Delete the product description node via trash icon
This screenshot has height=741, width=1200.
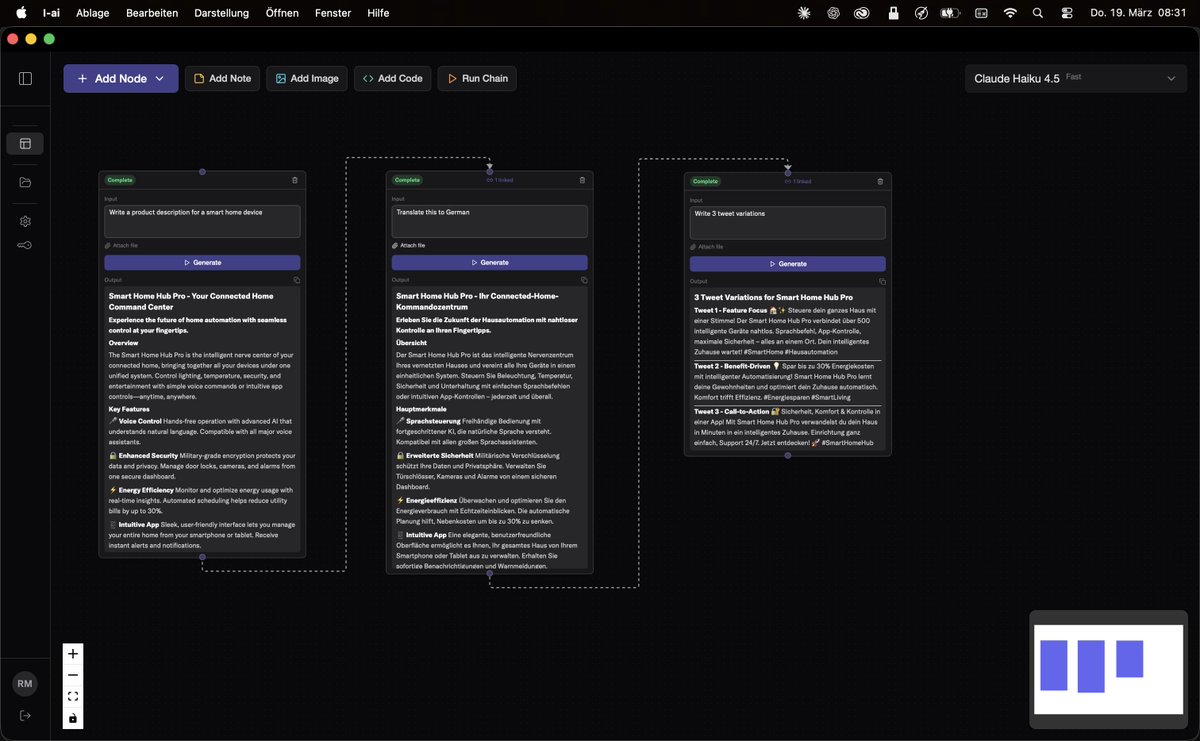coord(294,180)
